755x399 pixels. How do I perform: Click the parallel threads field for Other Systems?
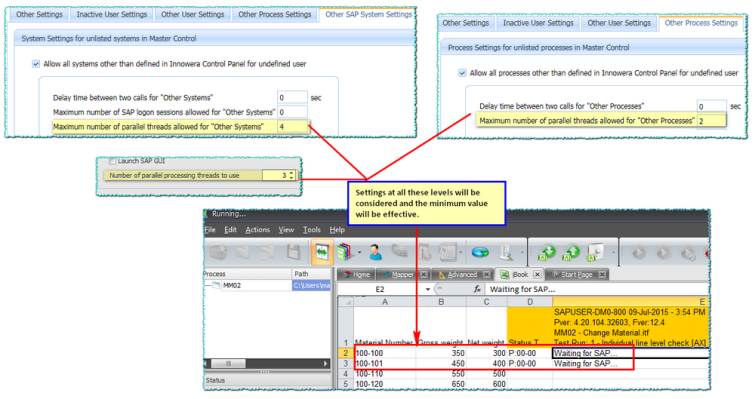coord(292,127)
